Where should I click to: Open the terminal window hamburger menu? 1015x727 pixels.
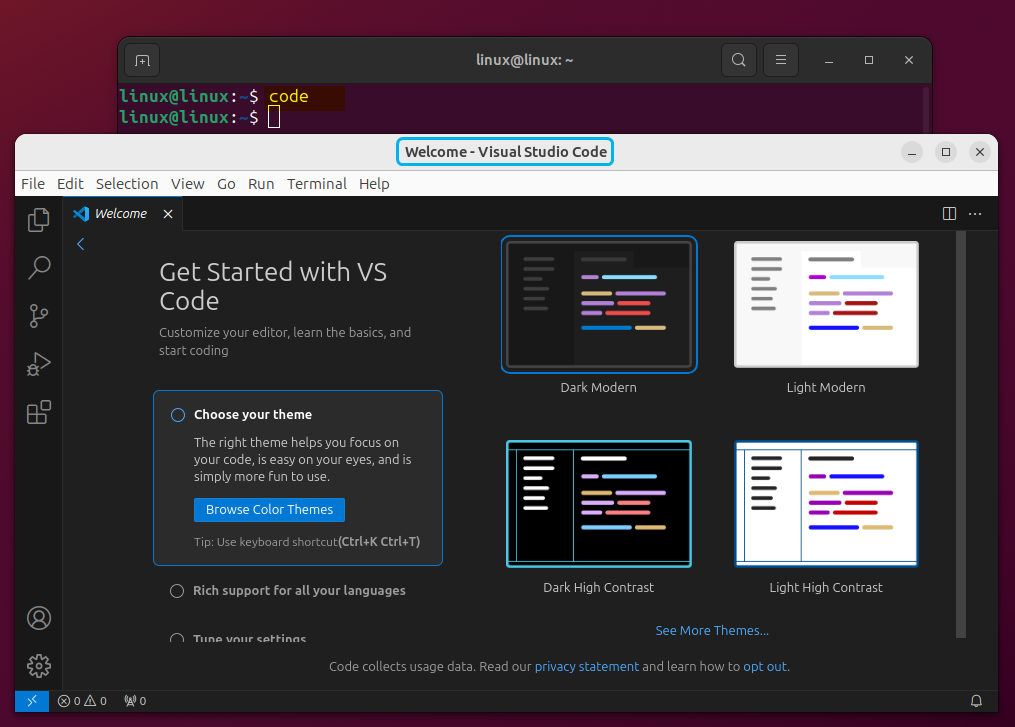point(781,60)
